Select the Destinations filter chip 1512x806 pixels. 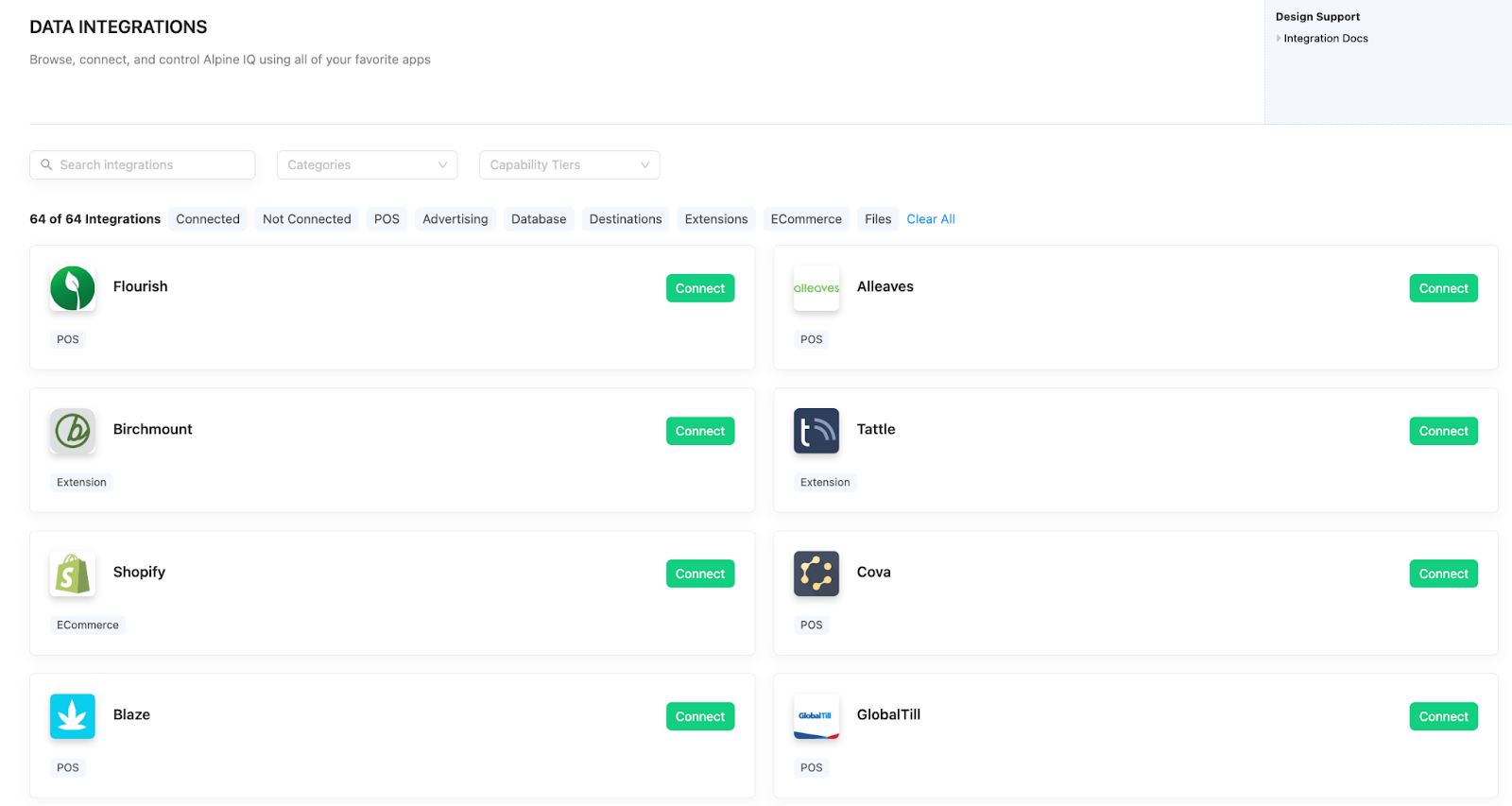click(626, 219)
